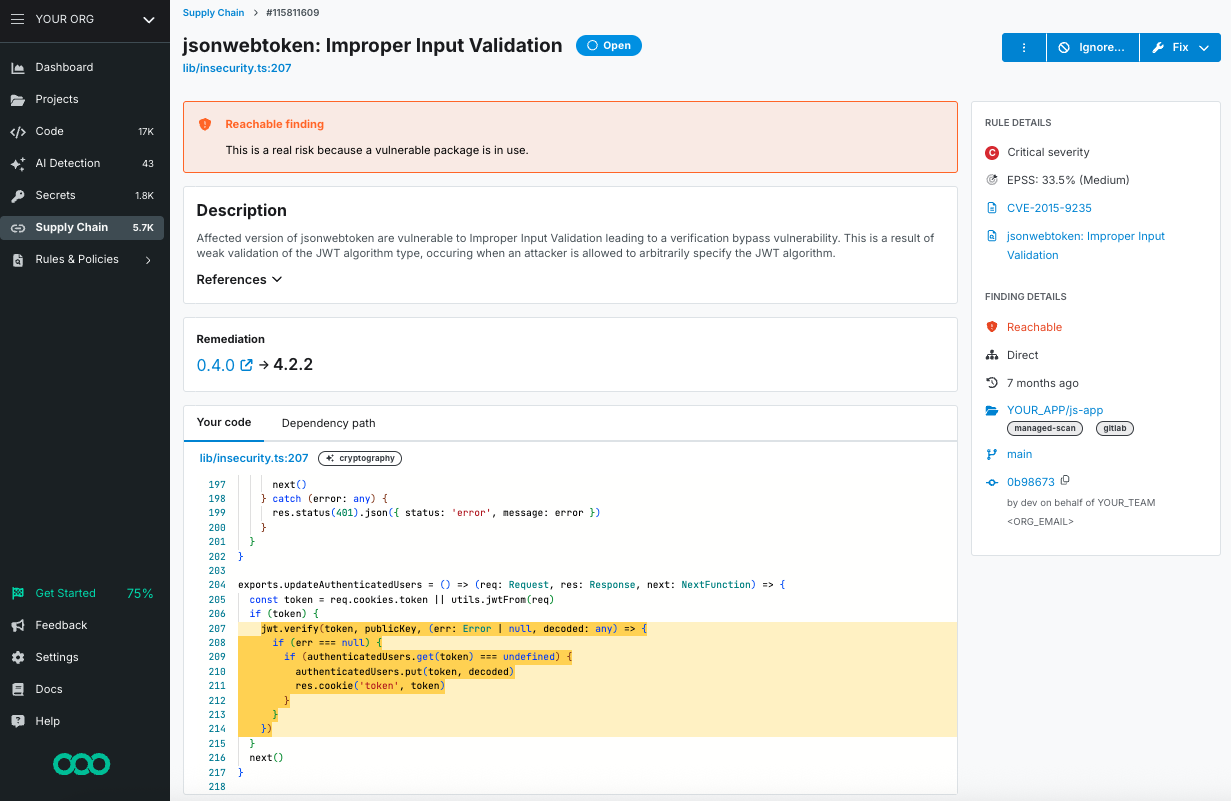Open the CVE-2015-9235 link
1231x801 pixels.
click(x=1047, y=207)
